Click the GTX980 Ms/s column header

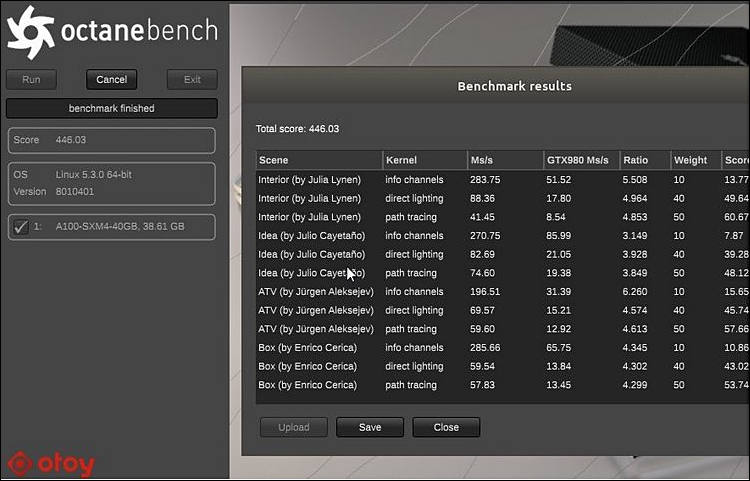(x=582, y=160)
